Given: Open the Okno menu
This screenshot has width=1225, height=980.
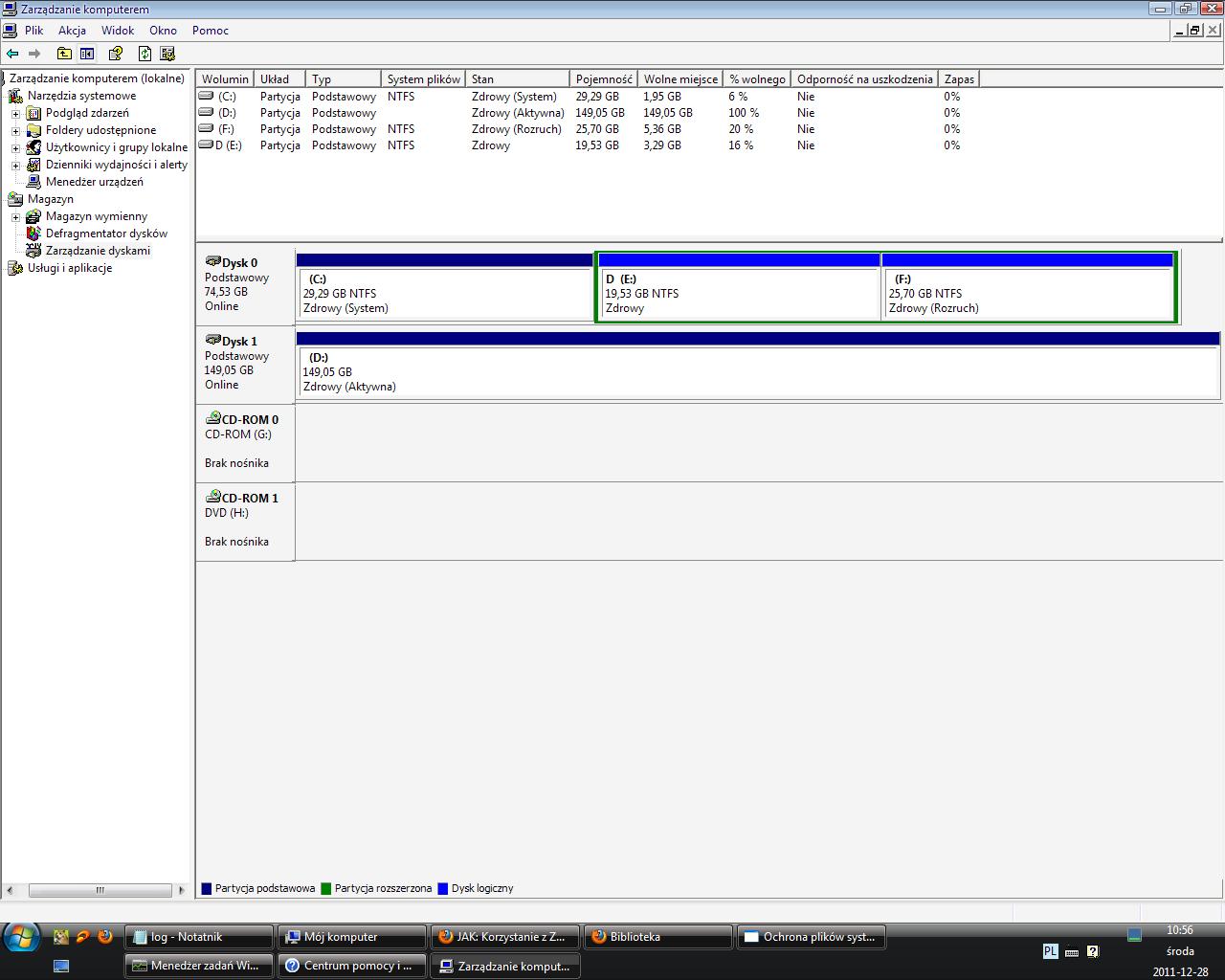Looking at the screenshot, I should 163,31.
